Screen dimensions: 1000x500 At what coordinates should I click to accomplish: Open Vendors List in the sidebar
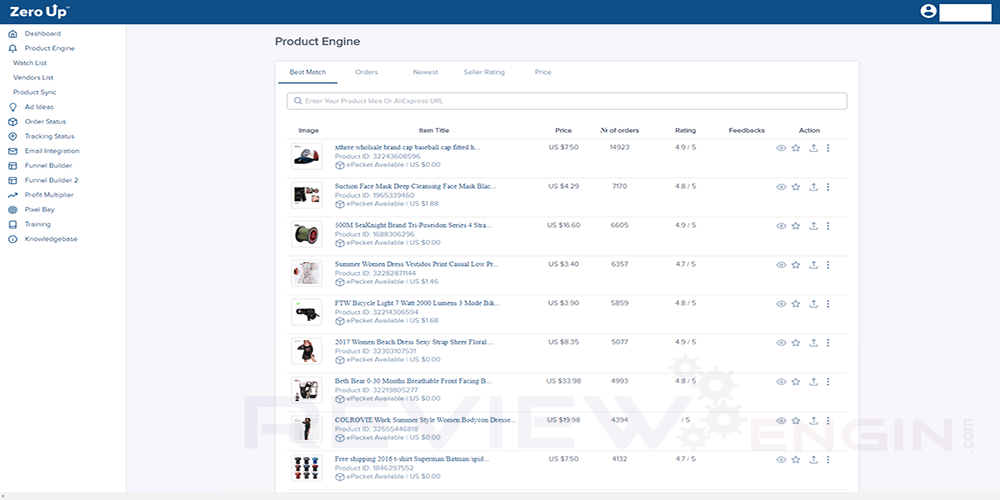click(x=33, y=78)
